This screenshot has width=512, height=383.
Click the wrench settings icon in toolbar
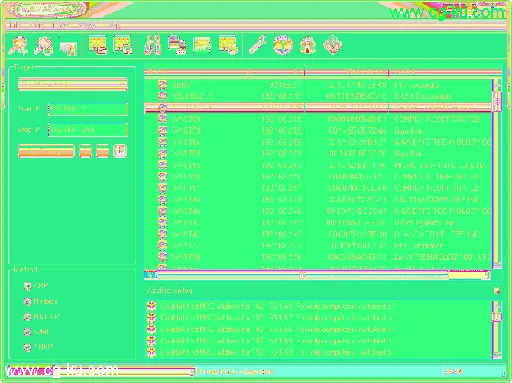[x=257, y=45]
